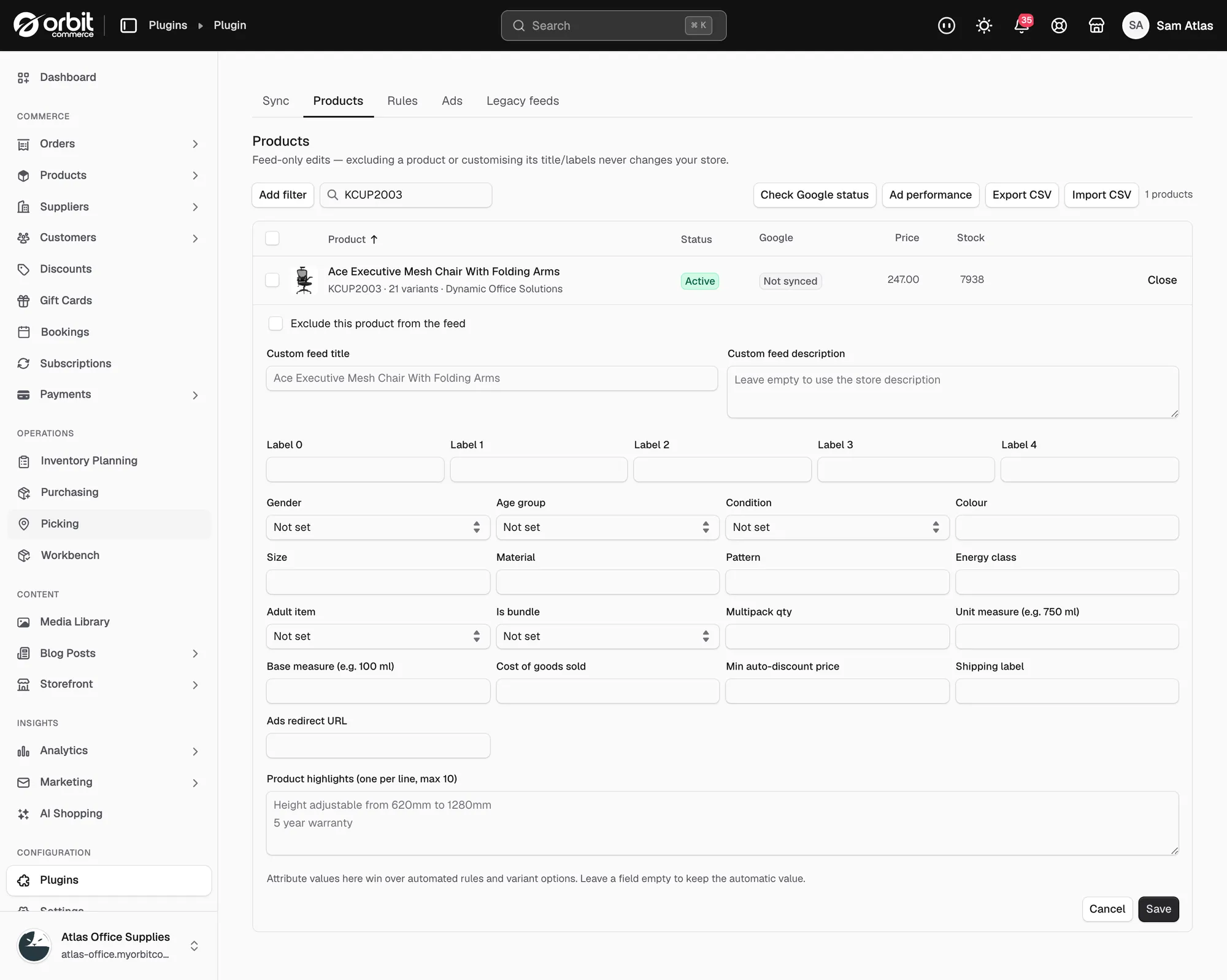Toggle the sidebar panel icon
Viewport: 1227px width, 980px height.
click(128, 25)
